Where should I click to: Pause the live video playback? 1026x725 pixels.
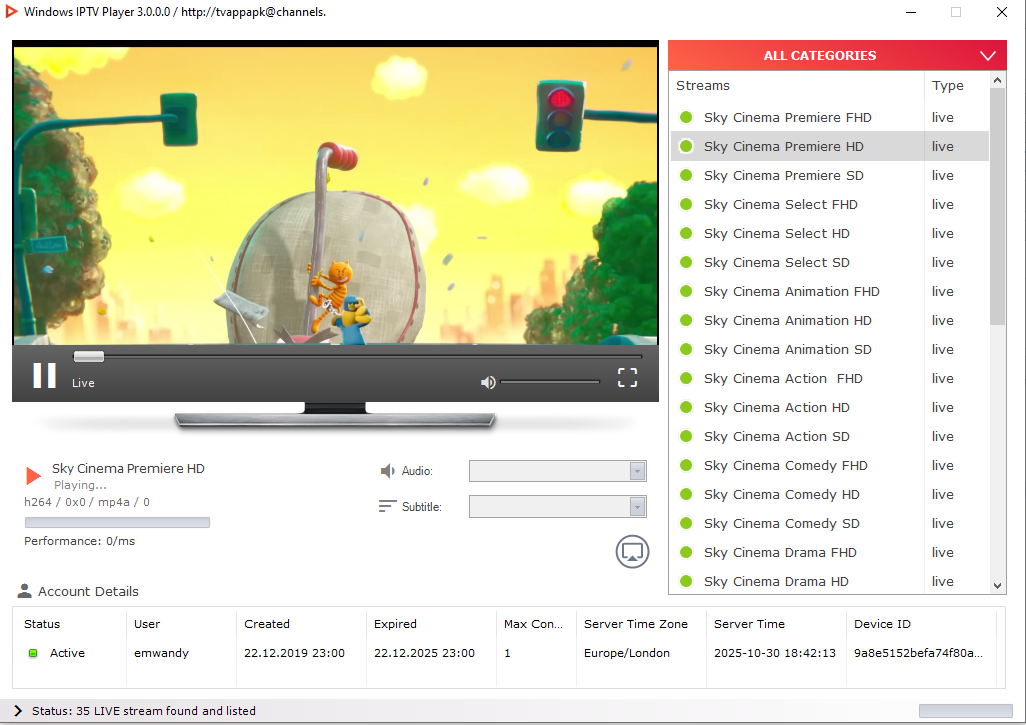45,375
